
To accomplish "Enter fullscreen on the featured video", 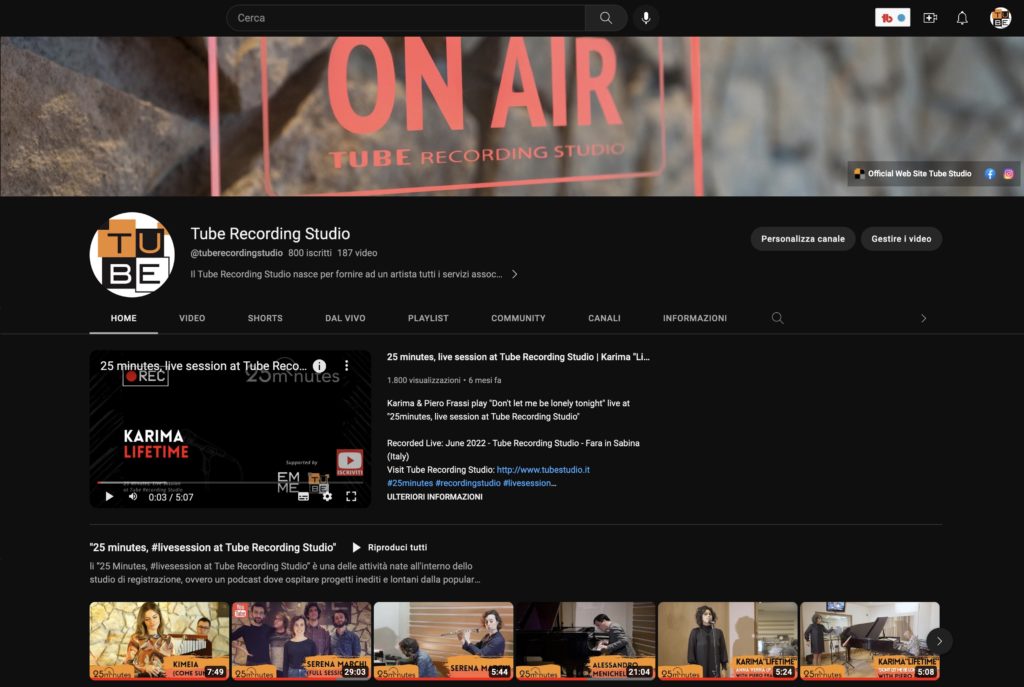I will click(351, 497).
